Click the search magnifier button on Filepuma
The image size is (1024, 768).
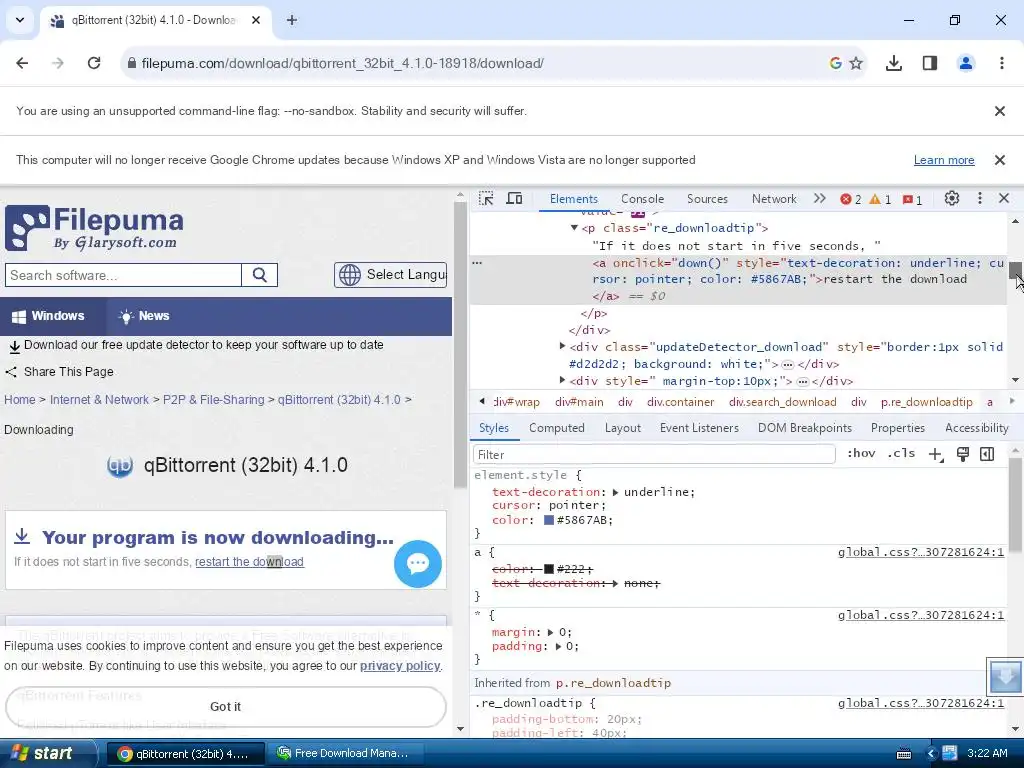(260, 275)
